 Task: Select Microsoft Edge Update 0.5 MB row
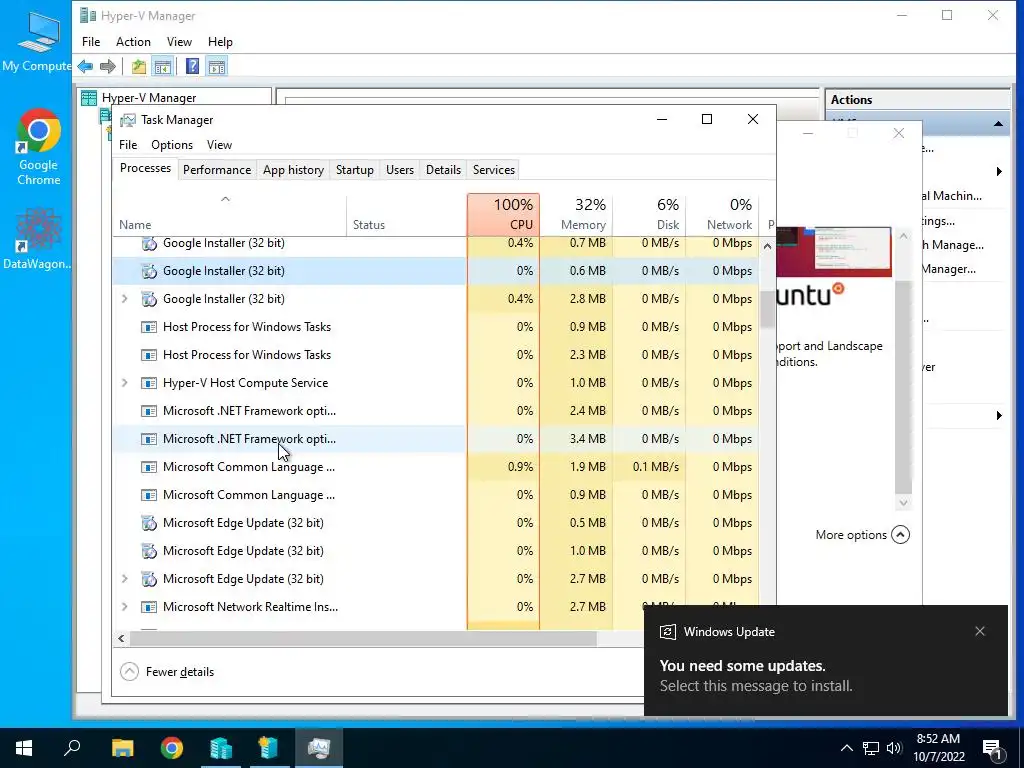pos(436,523)
